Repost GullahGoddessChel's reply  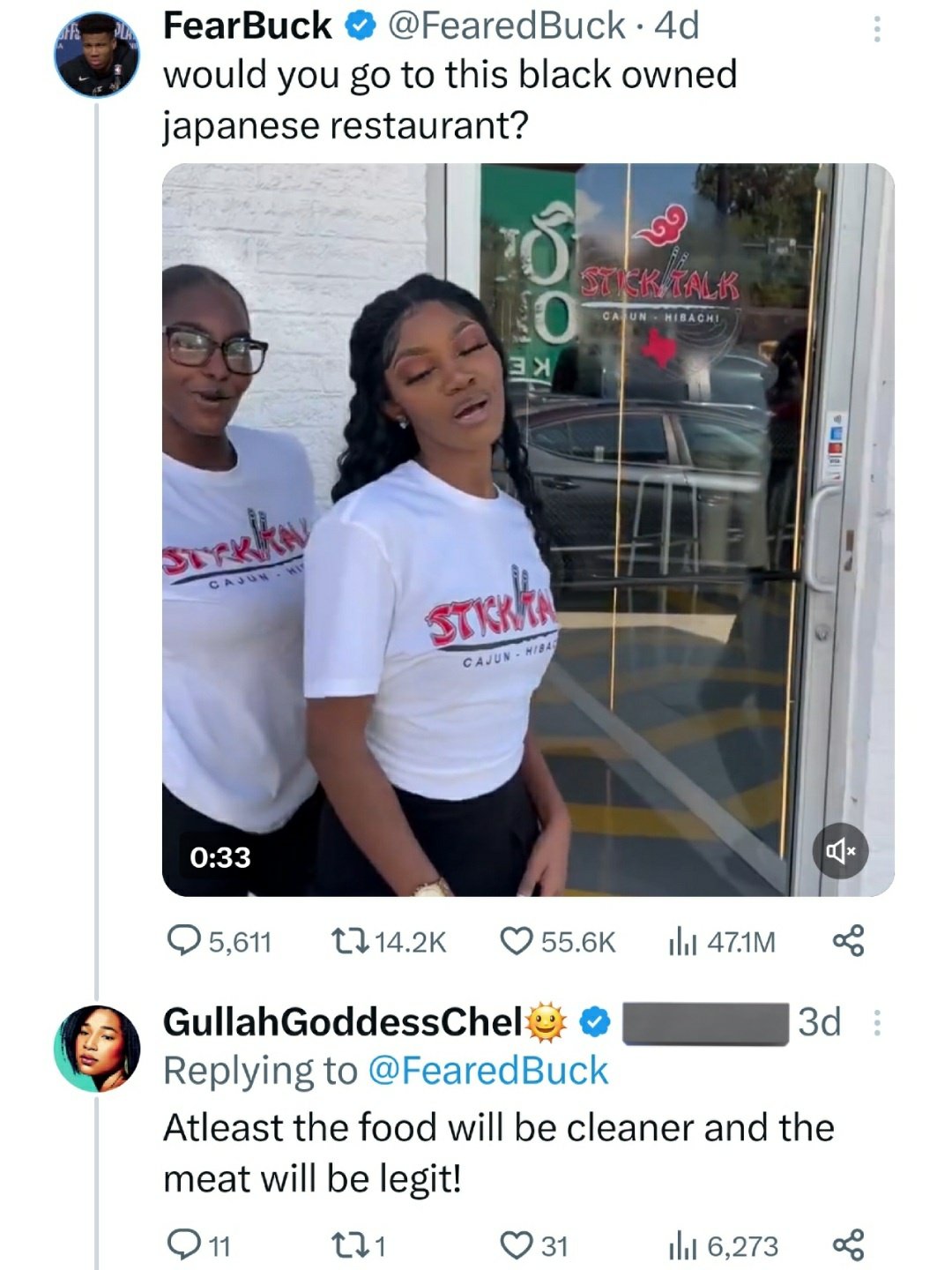coord(357,1246)
